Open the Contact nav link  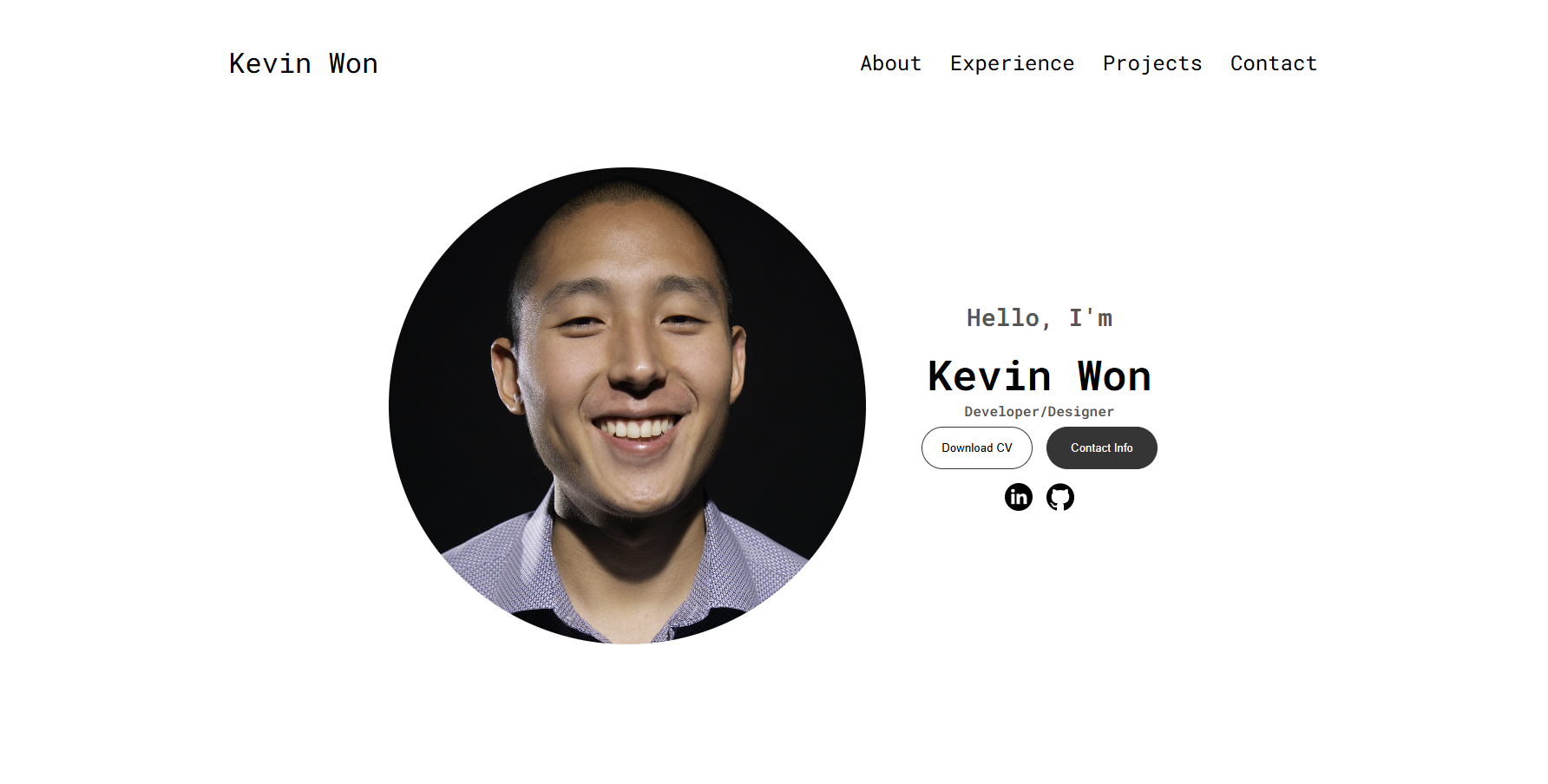pos(1274,63)
